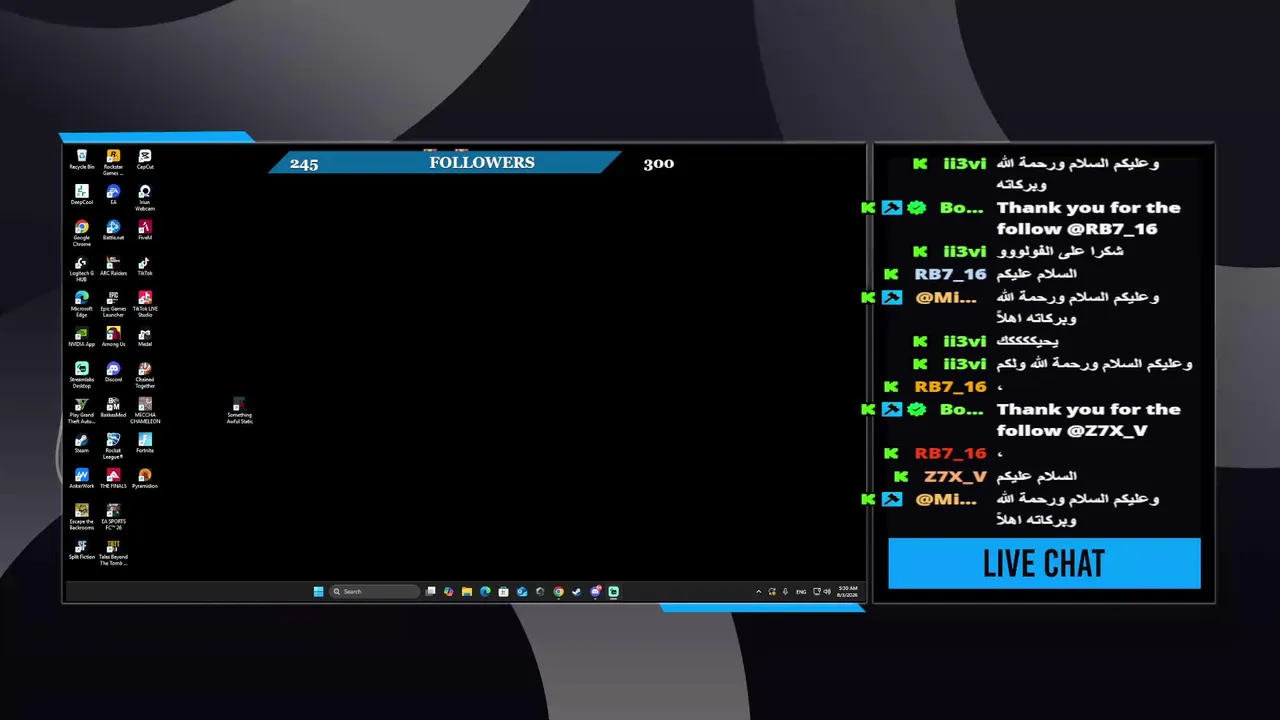
Task: Open the CapCut desktop shortcut
Action: pyautogui.click(x=145, y=159)
